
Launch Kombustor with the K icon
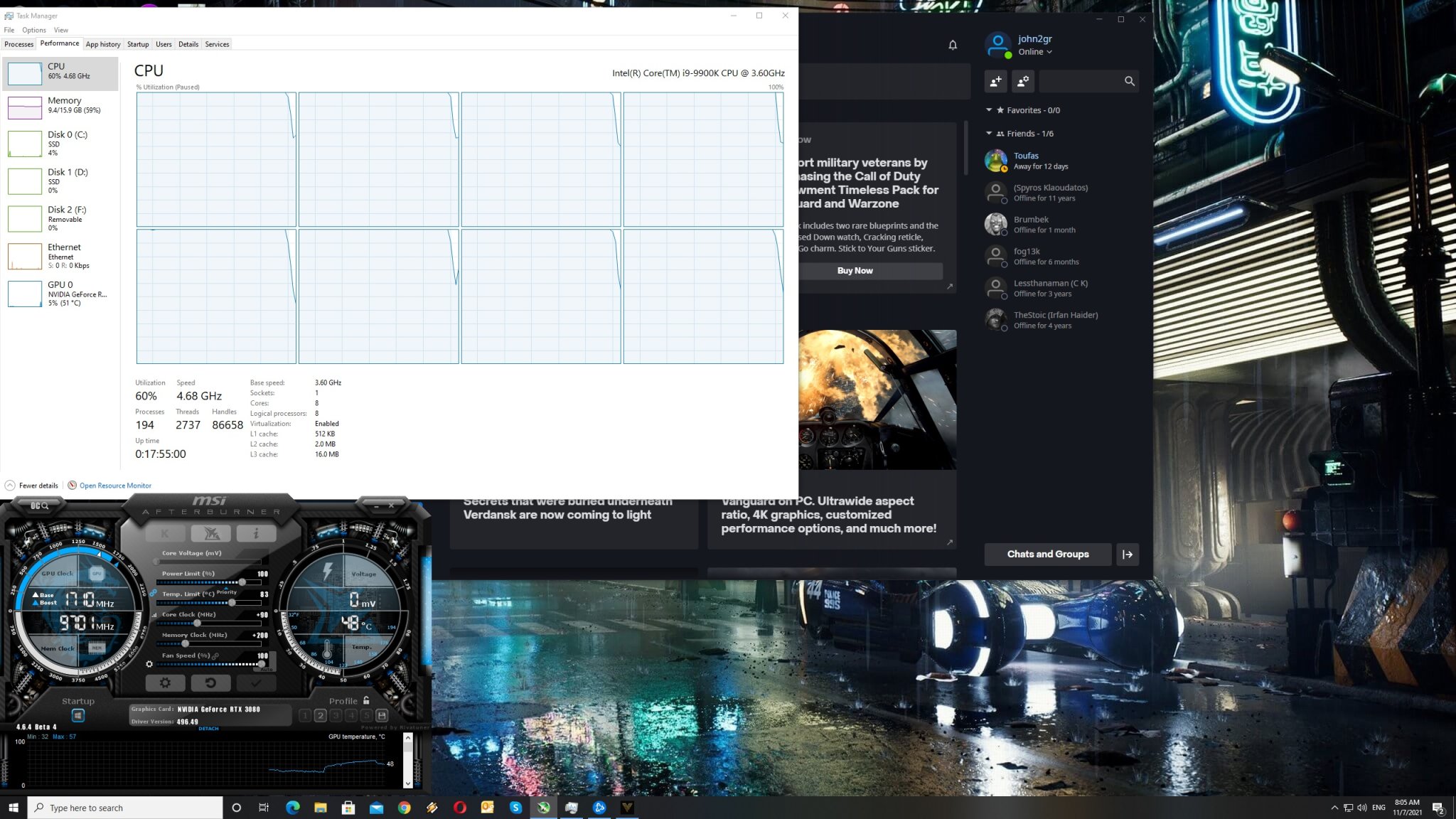tap(165, 533)
